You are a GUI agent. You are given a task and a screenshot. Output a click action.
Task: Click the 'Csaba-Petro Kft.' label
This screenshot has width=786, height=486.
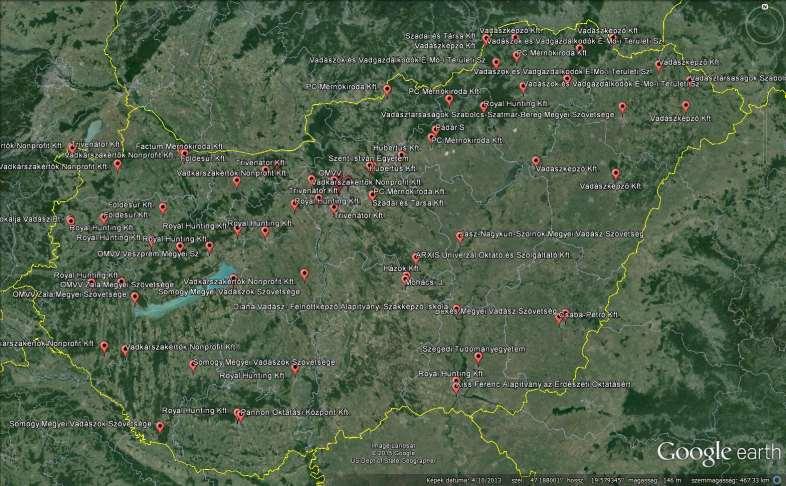pos(590,315)
